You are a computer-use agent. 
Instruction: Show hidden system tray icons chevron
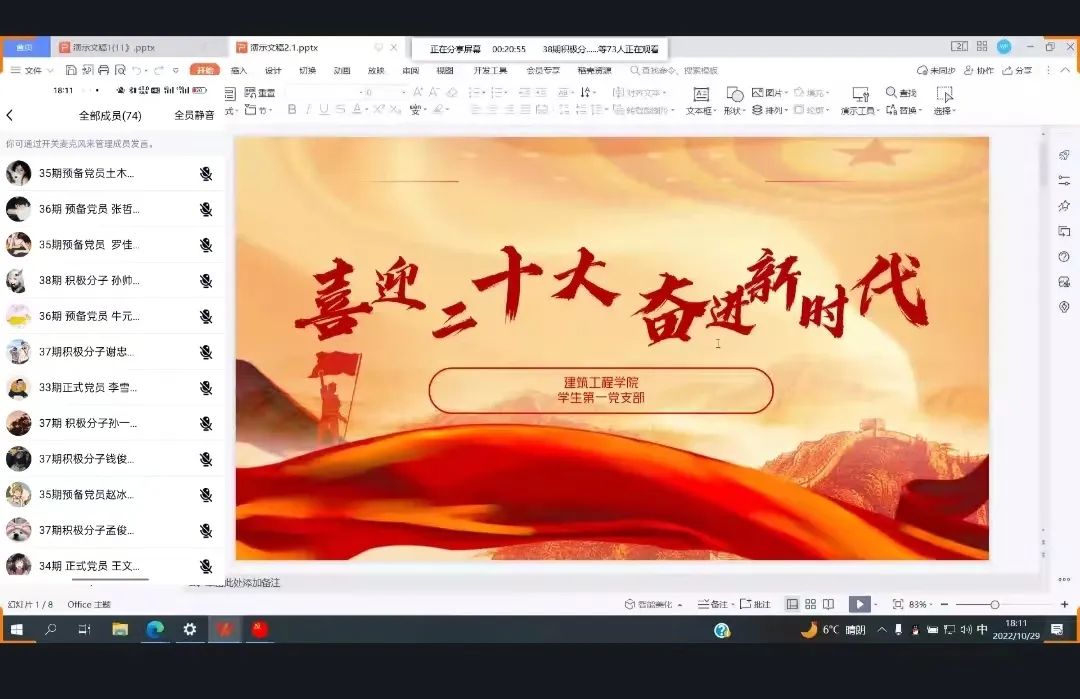pyautogui.click(x=882, y=629)
